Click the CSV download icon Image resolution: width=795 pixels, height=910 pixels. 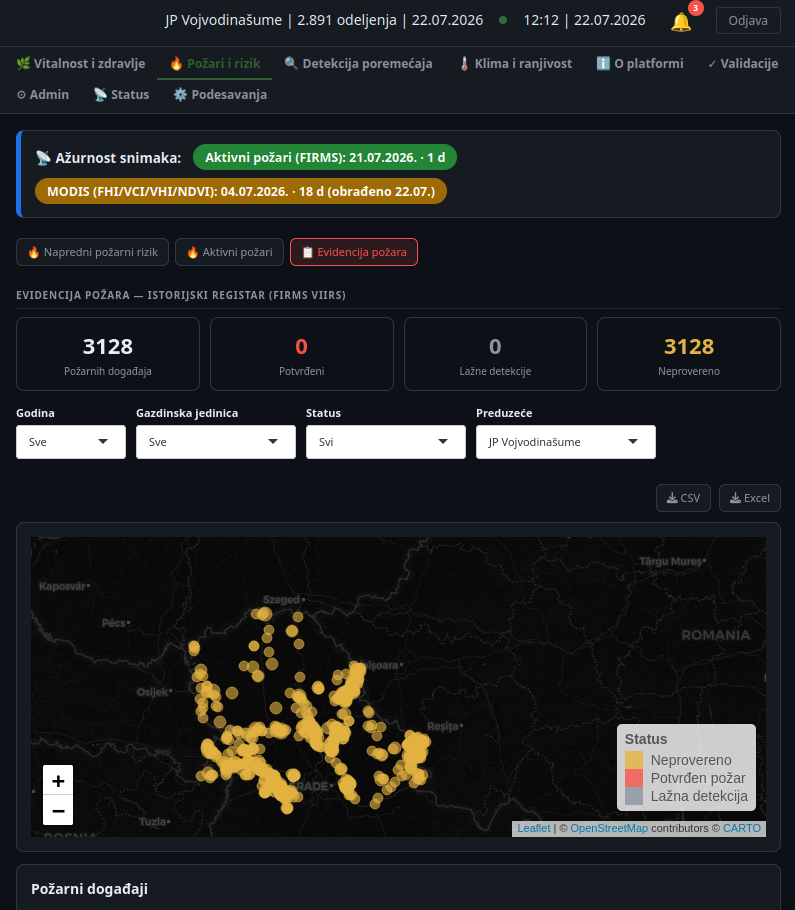672,498
